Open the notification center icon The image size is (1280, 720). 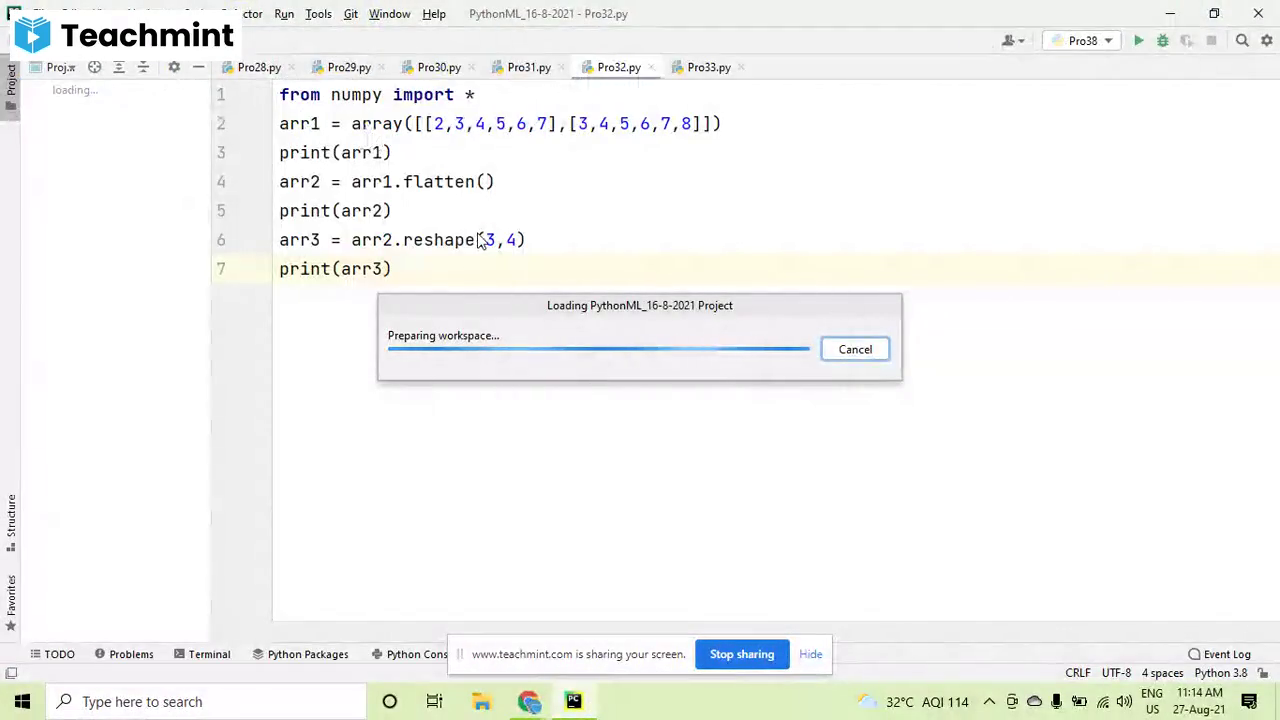(x=1249, y=702)
